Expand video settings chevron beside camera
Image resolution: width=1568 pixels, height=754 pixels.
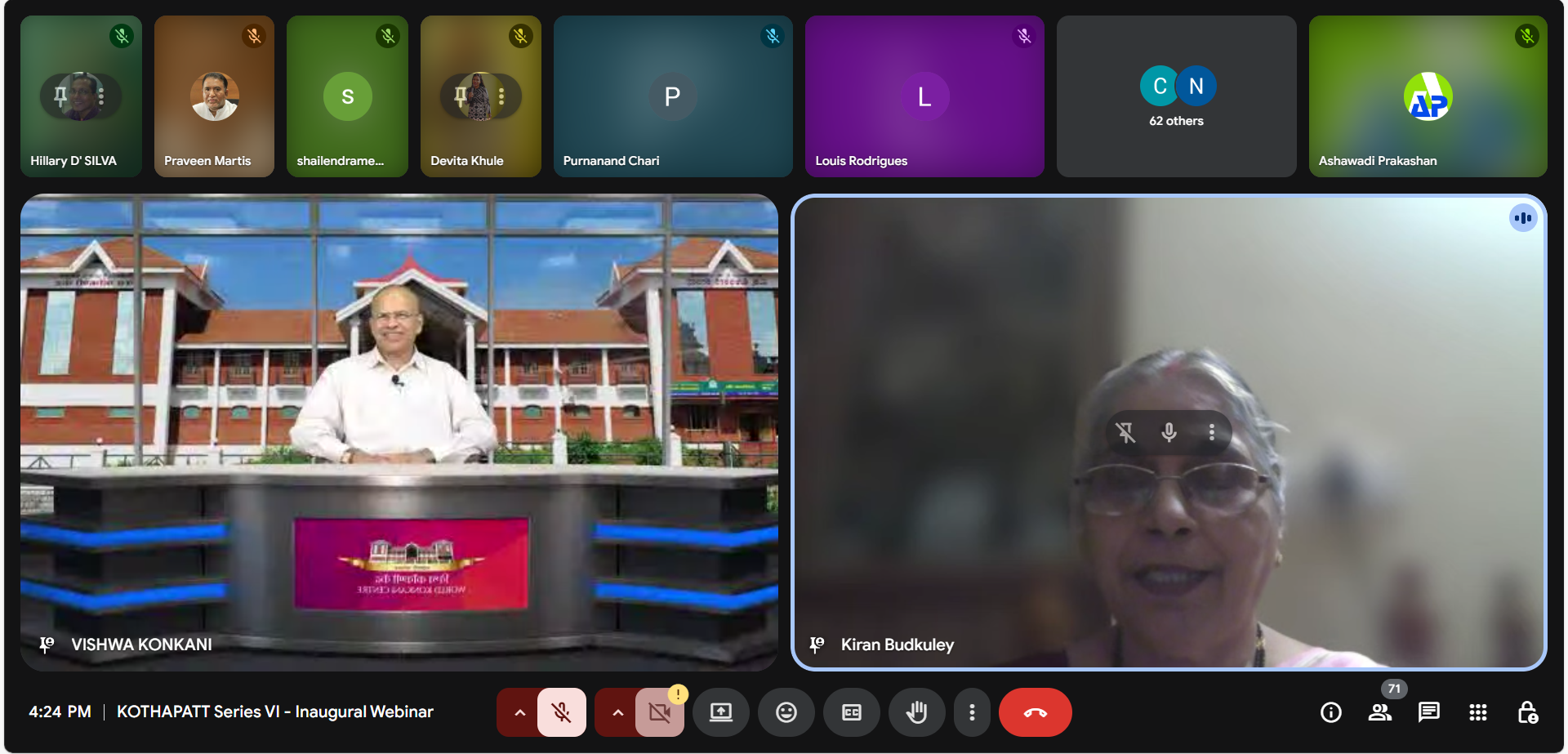pos(617,712)
